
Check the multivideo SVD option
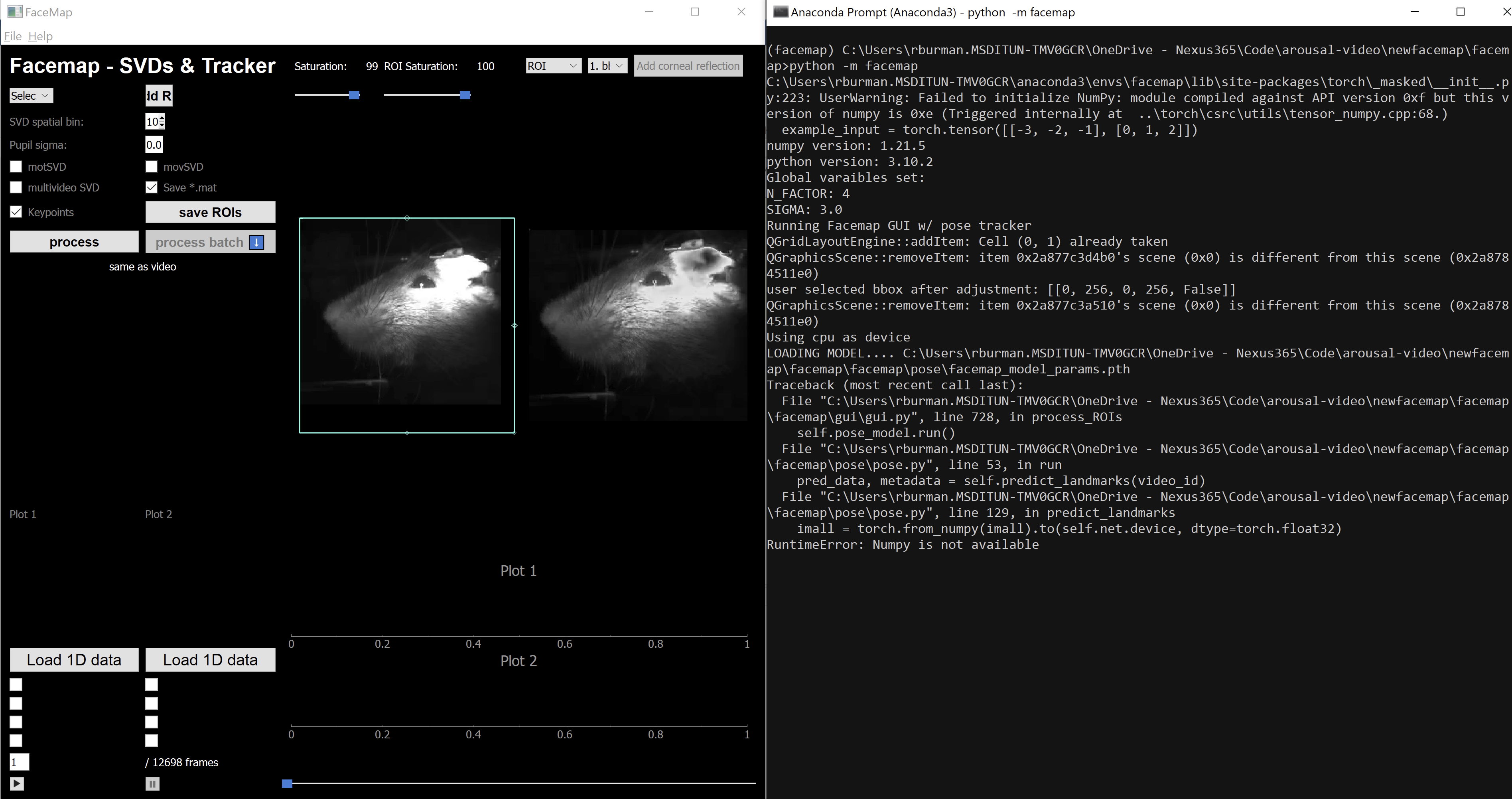(x=16, y=187)
